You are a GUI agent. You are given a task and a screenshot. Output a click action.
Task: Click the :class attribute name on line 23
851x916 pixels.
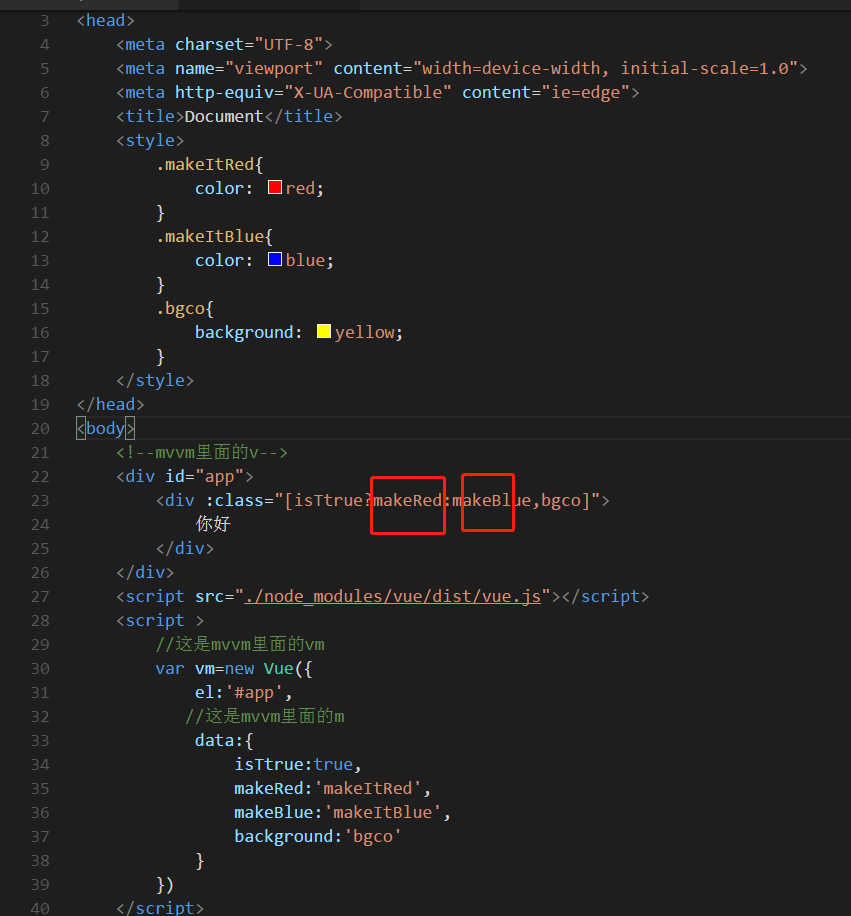point(234,501)
